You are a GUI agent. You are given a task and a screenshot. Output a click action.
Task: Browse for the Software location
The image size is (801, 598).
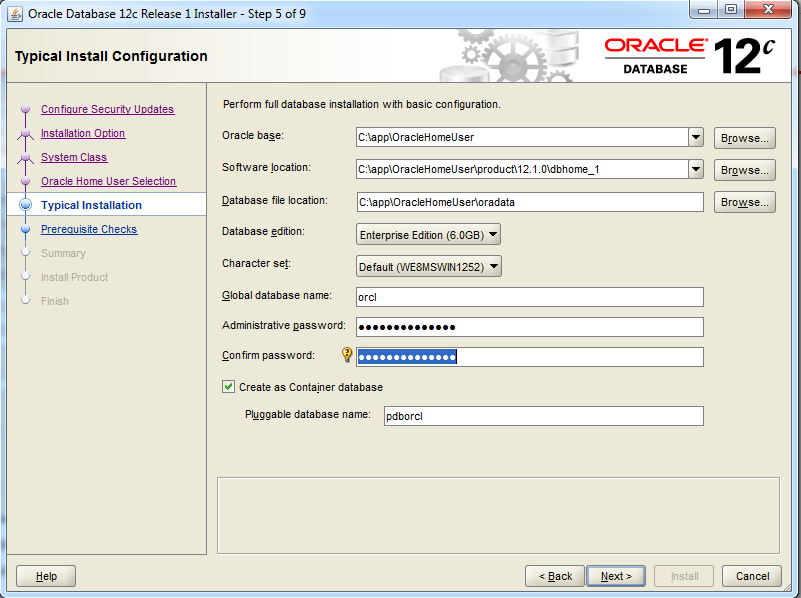click(x=744, y=170)
